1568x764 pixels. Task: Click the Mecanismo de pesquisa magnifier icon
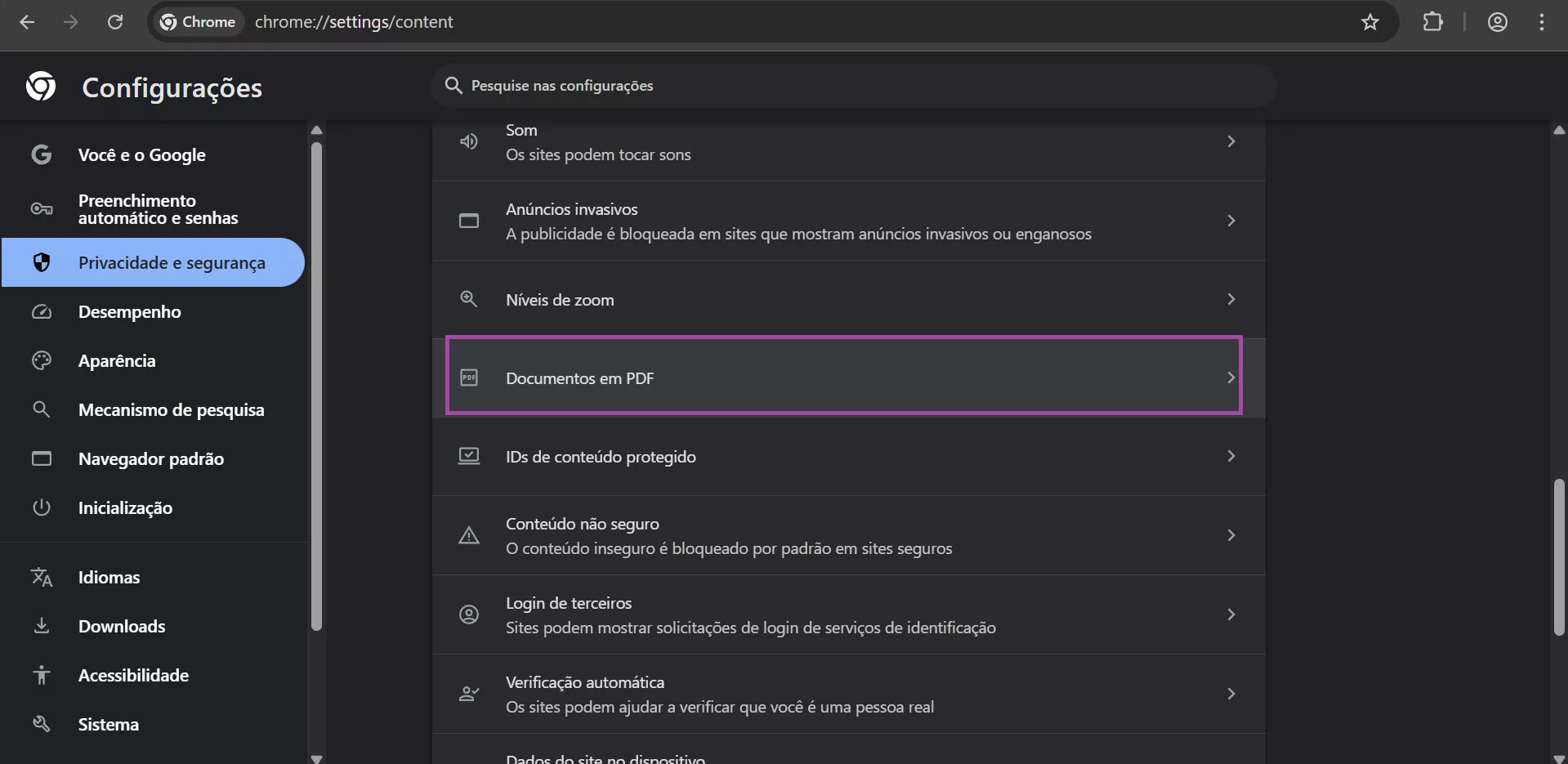(x=41, y=409)
